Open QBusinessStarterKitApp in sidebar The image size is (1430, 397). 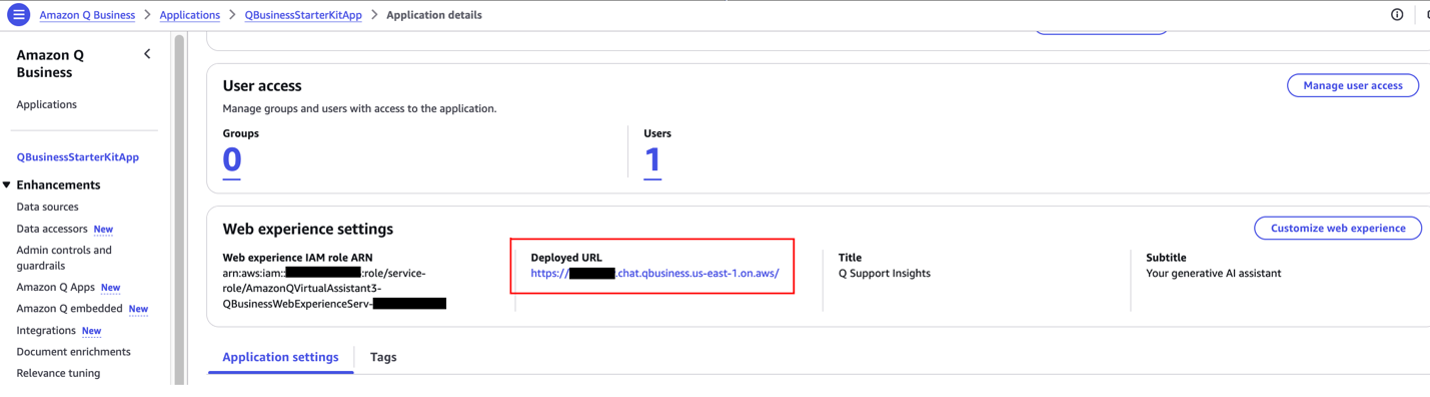[x=78, y=157]
